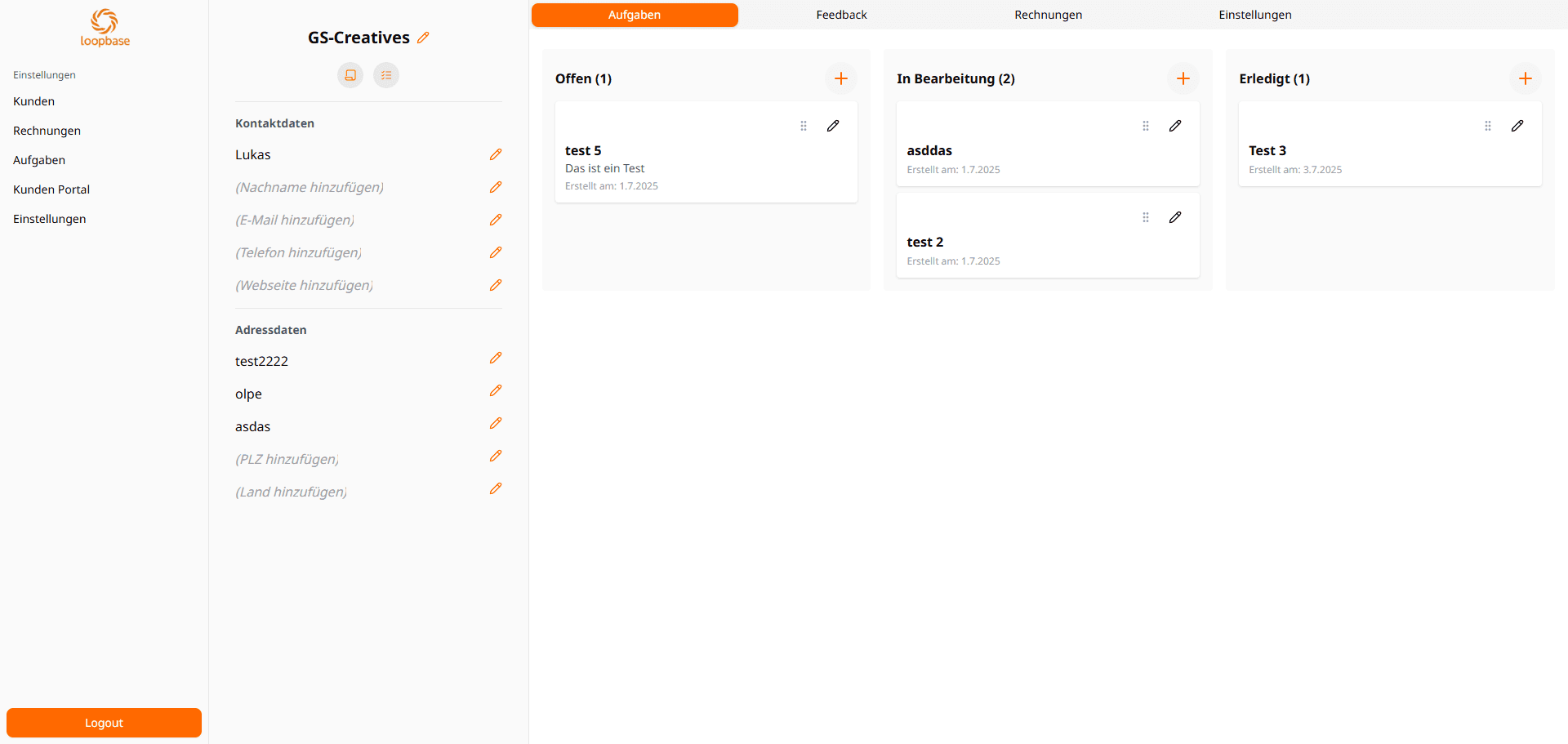The height and width of the screenshot is (744, 1568).
Task: Open Kunden Portal in the sidebar
Action: [x=51, y=189]
